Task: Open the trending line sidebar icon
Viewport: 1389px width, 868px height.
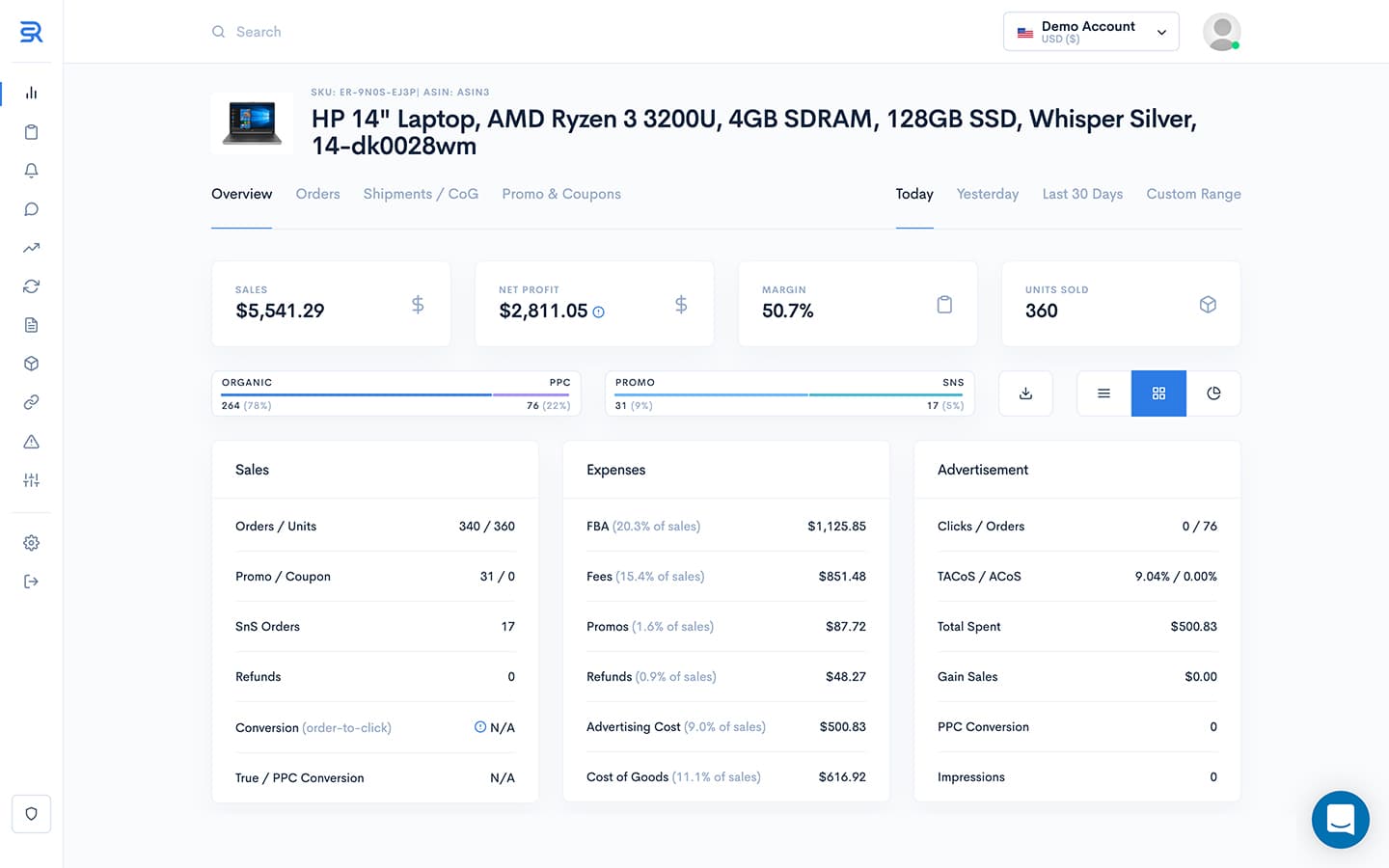Action: [x=31, y=248]
